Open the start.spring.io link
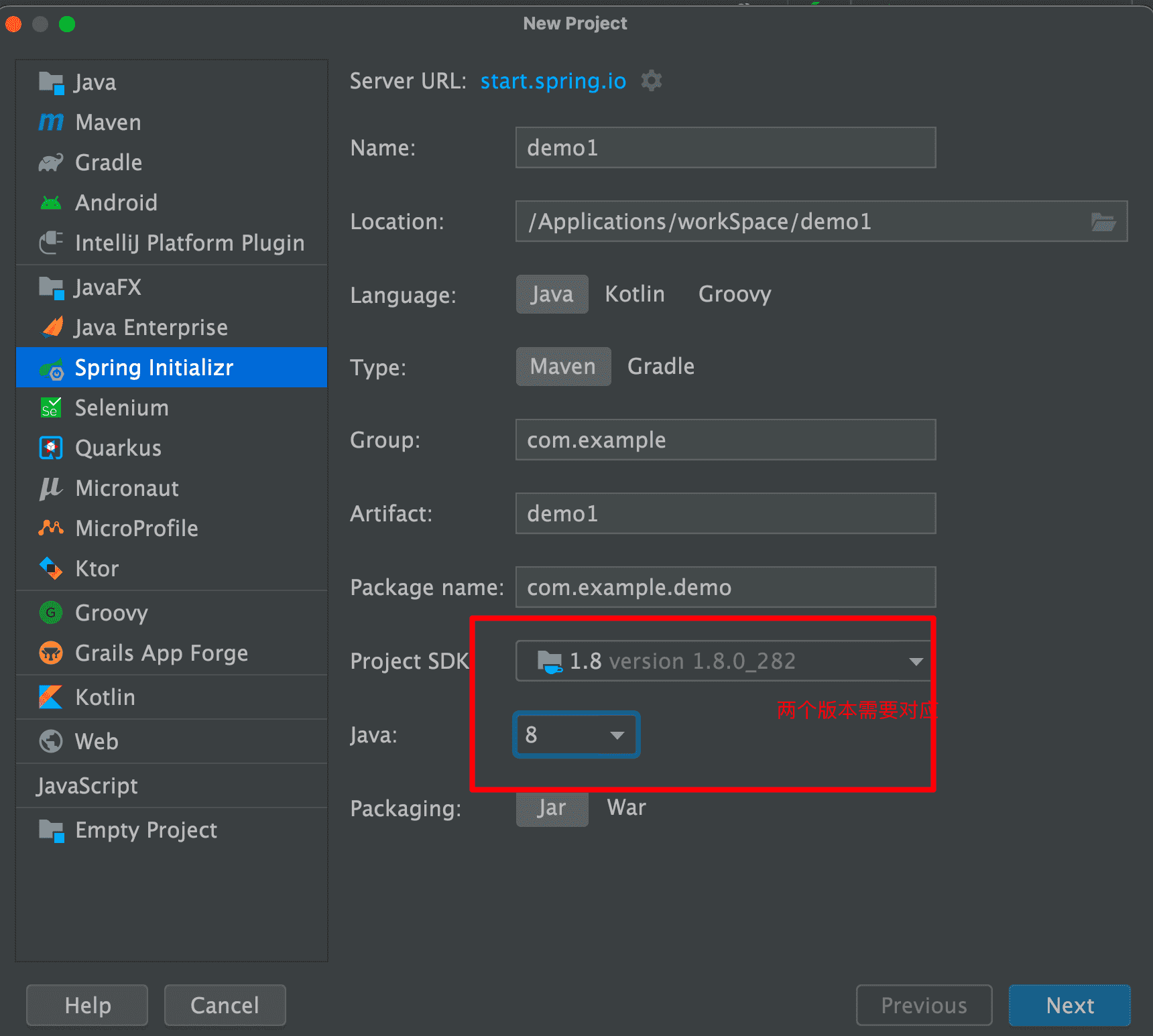This screenshot has height=1036, width=1153. tap(553, 81)
